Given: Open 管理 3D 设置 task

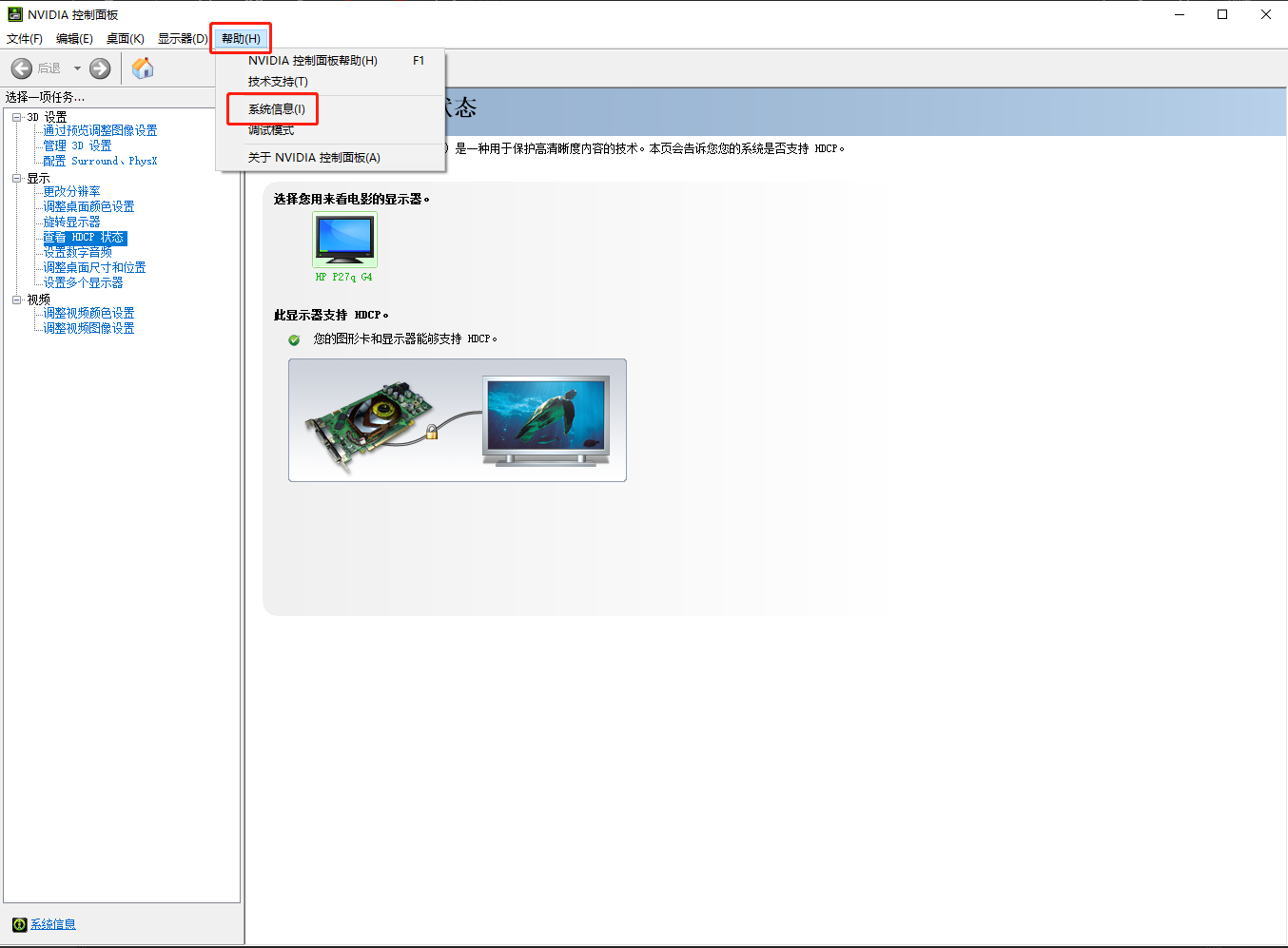Looking at the screenshot, I should 77,146.
